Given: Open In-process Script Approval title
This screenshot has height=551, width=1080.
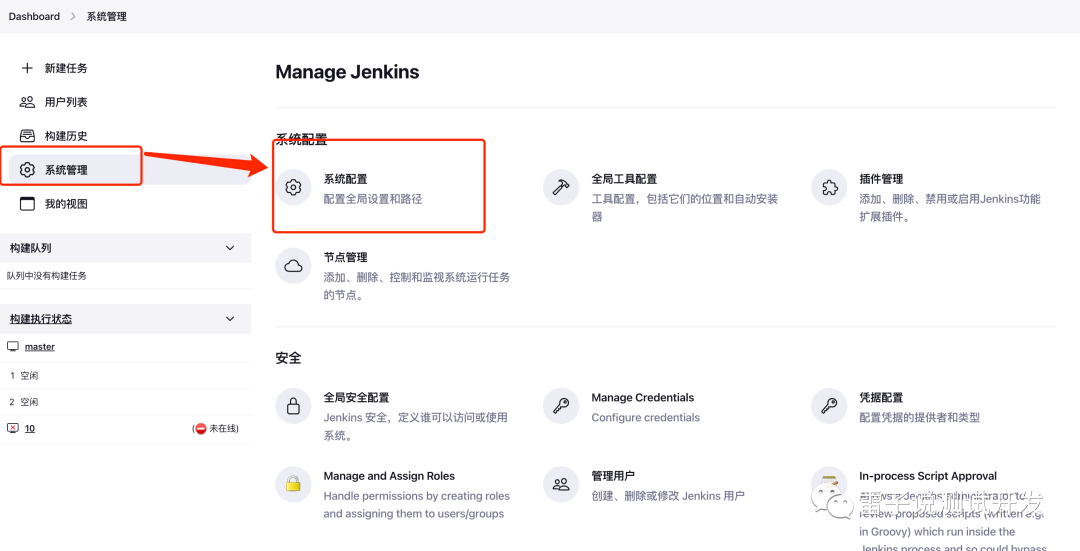Looking at the screenshot, I should coord(928,476).
